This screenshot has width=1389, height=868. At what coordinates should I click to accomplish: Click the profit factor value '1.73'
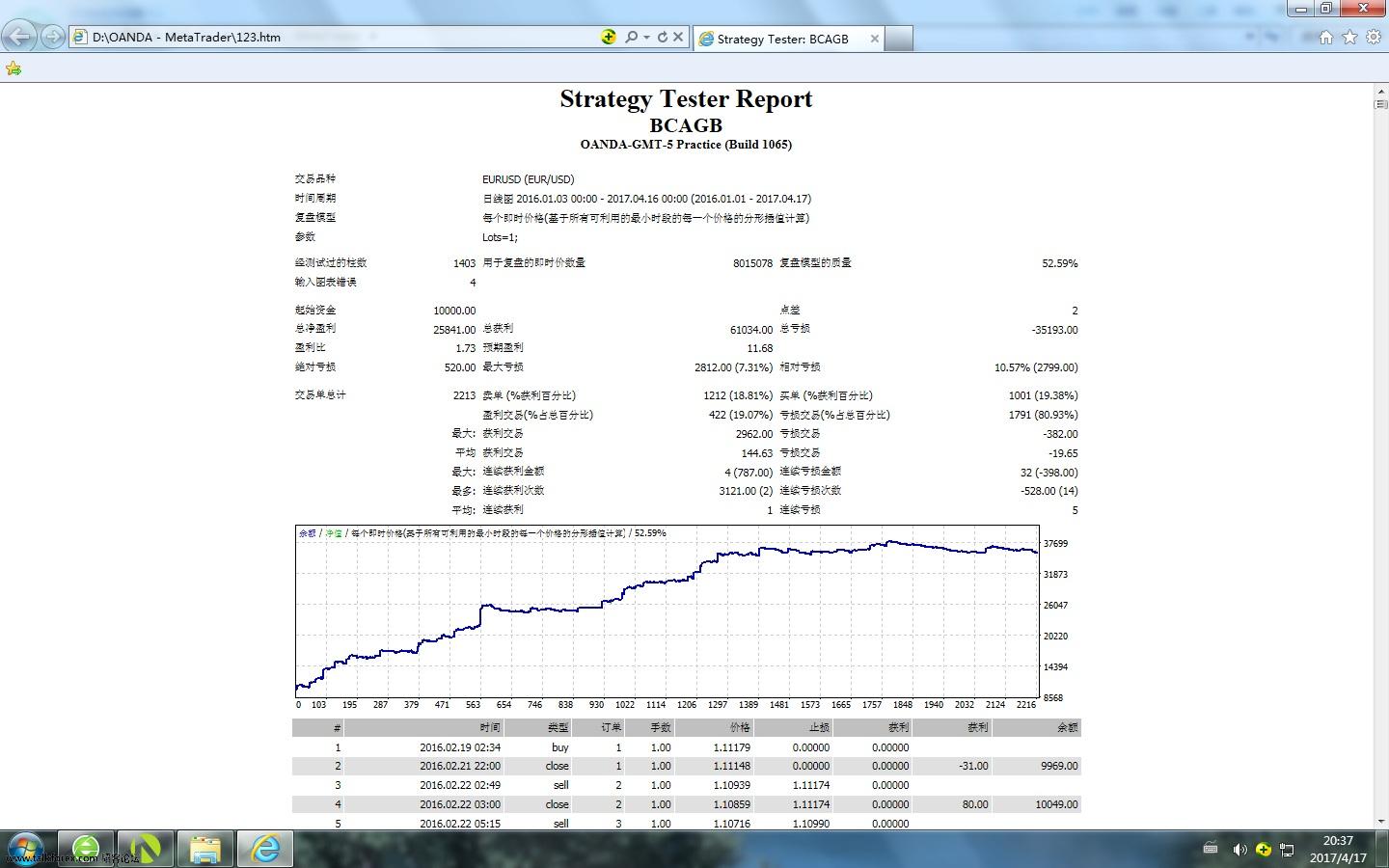[x=466, y=348]
